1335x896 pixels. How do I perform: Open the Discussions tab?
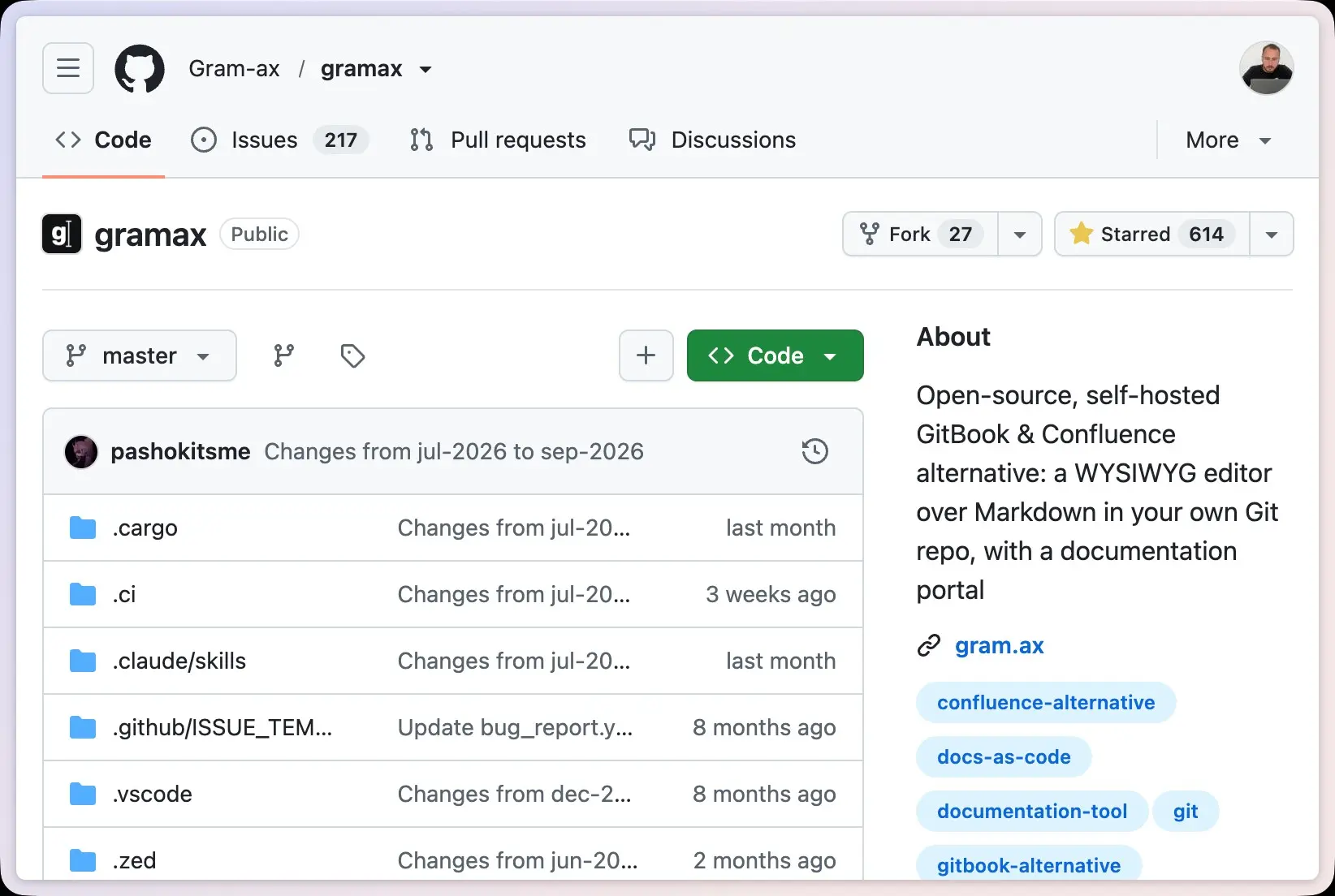(x=712, y=140)
